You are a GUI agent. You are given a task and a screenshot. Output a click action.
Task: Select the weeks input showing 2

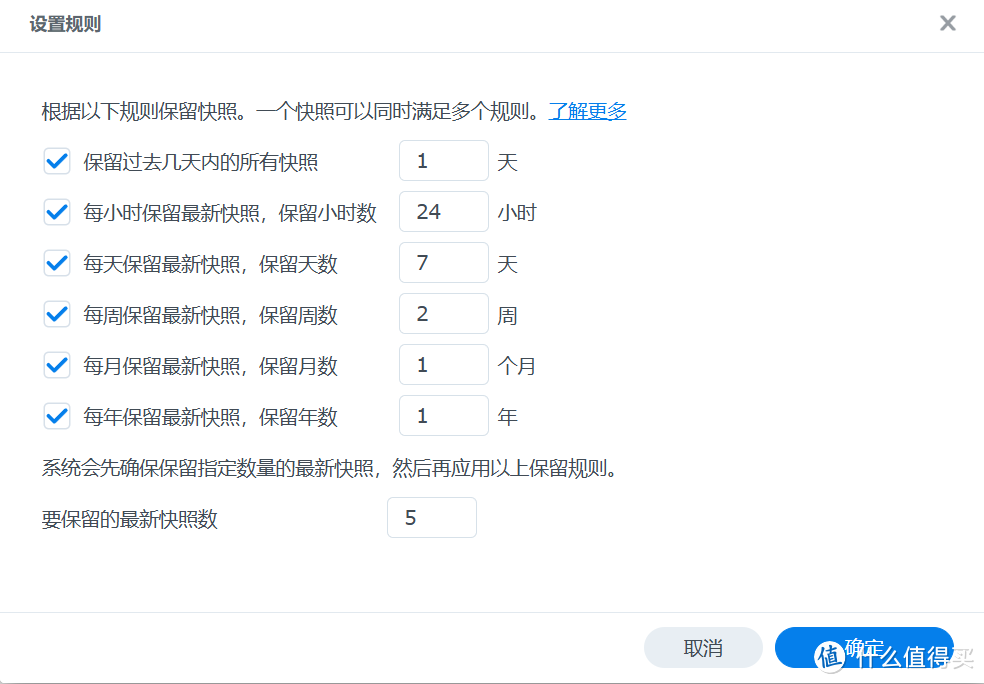tap(443, 313)
